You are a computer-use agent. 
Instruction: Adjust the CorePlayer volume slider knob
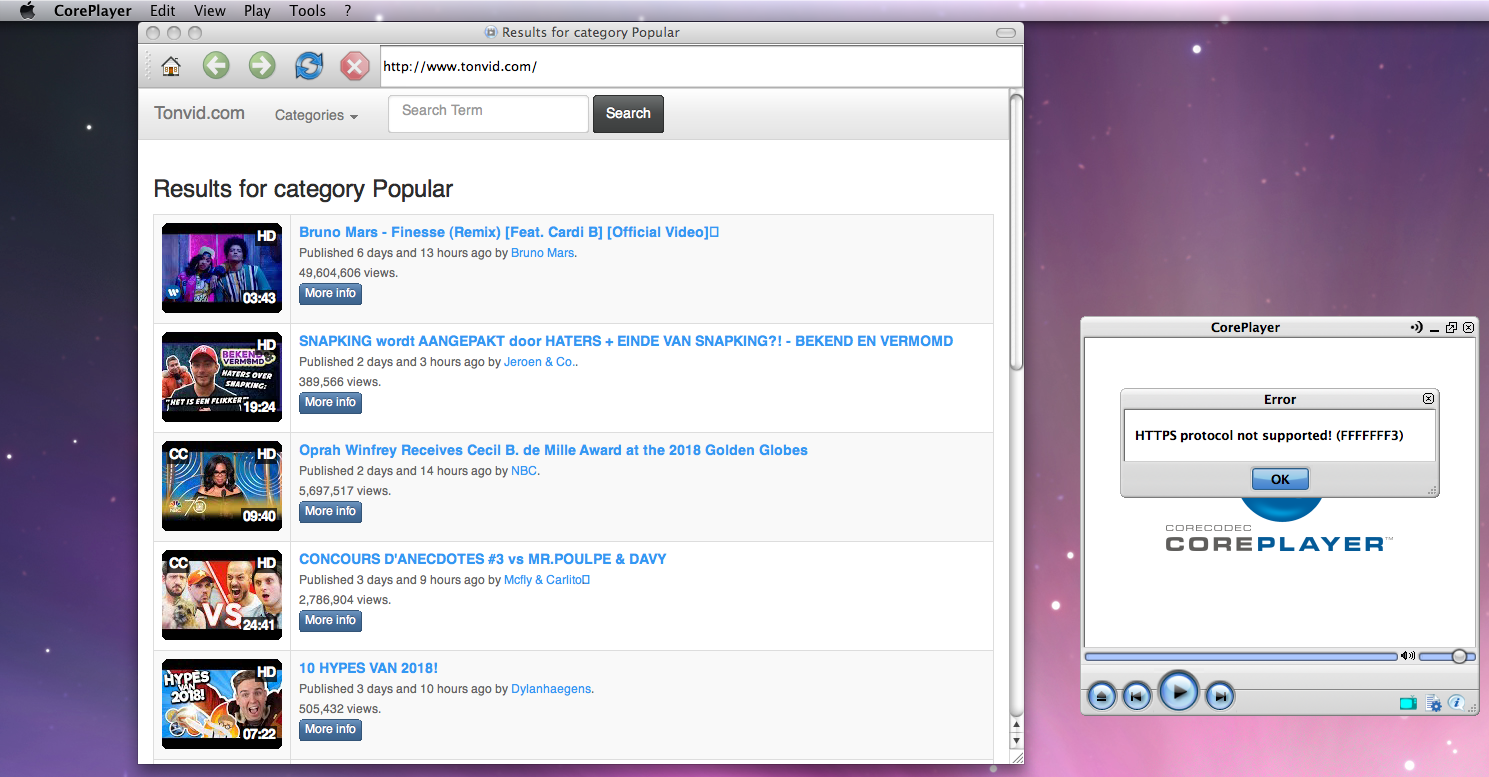[x=1459, y=656]
